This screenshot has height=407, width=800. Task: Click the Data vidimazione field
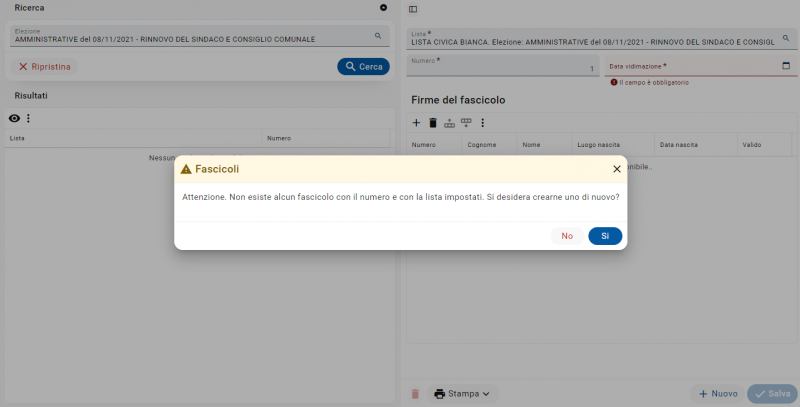pos(700,65)
